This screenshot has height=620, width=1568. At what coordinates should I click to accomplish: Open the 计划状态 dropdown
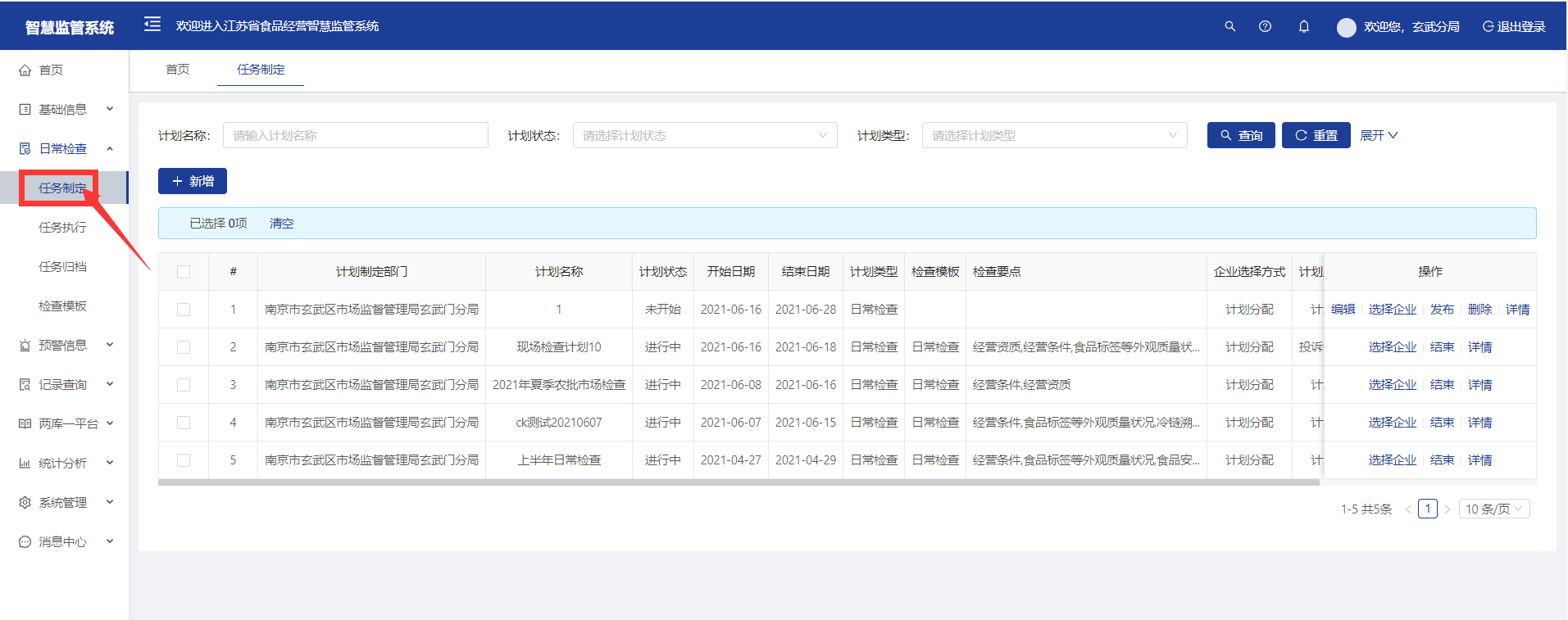coord(704,136)
